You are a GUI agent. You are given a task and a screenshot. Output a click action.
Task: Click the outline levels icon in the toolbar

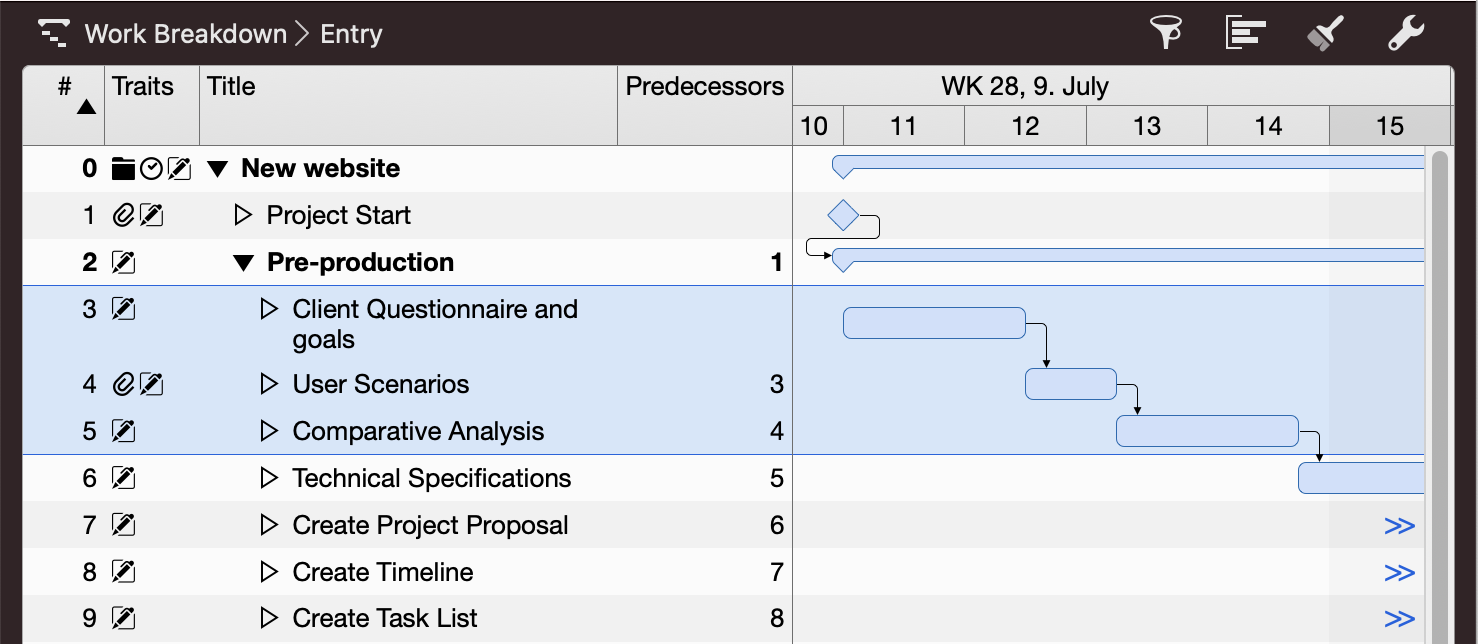coord(1245,33)
